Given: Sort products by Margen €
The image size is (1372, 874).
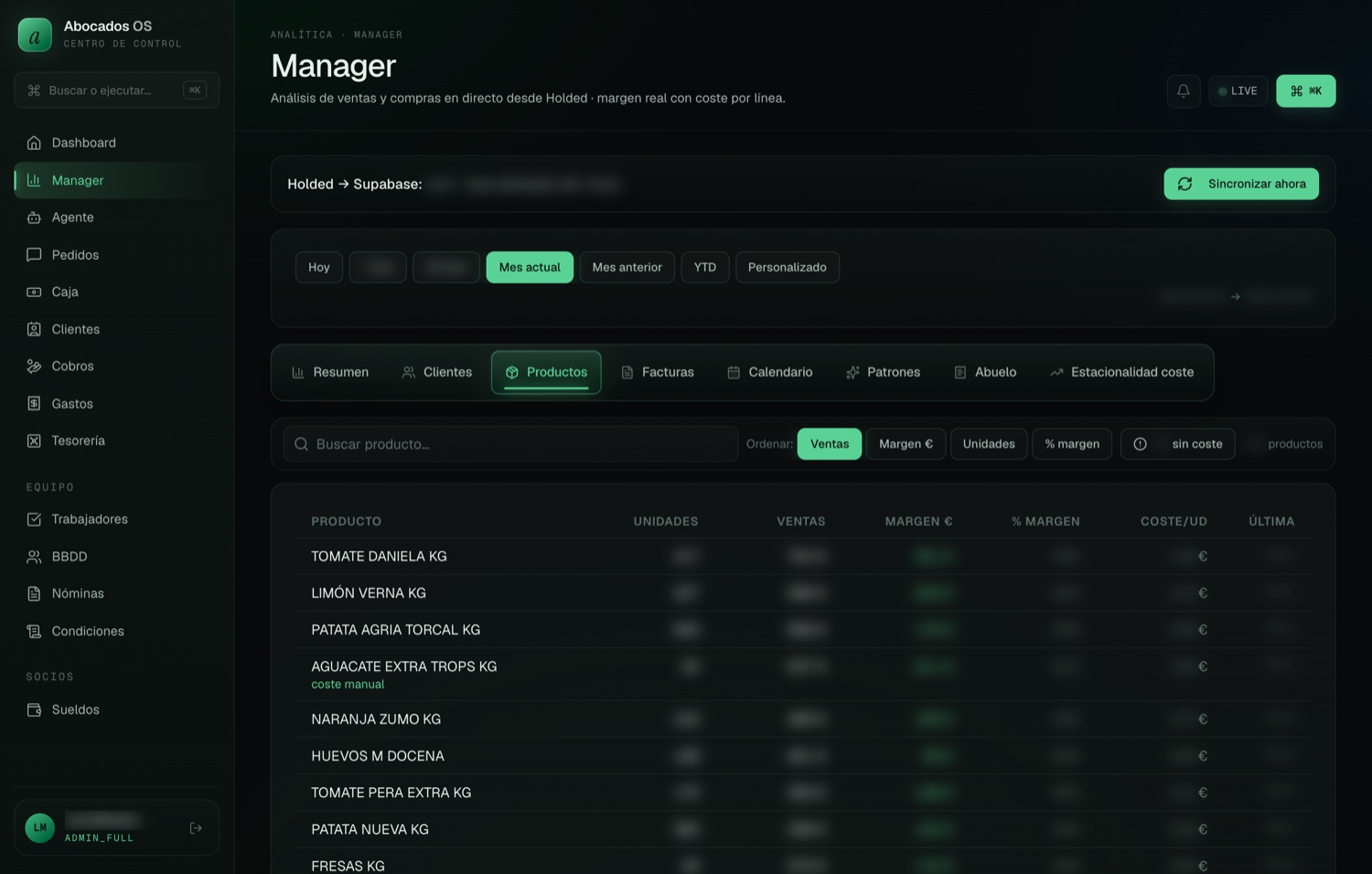Looking at the screenshot, I should [x=906, y=444].
